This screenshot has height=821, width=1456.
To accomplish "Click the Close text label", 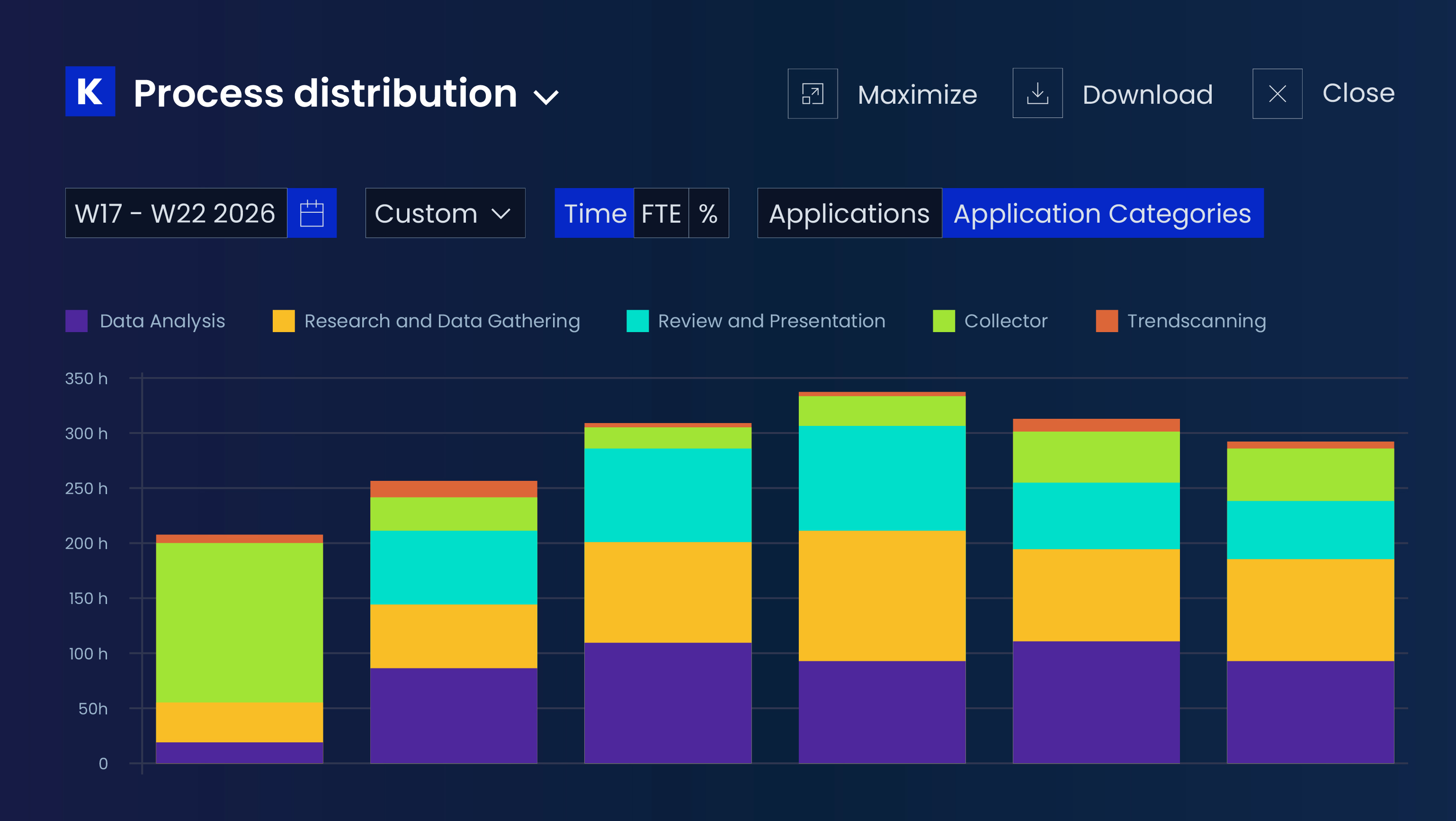I will [1358, 93].
